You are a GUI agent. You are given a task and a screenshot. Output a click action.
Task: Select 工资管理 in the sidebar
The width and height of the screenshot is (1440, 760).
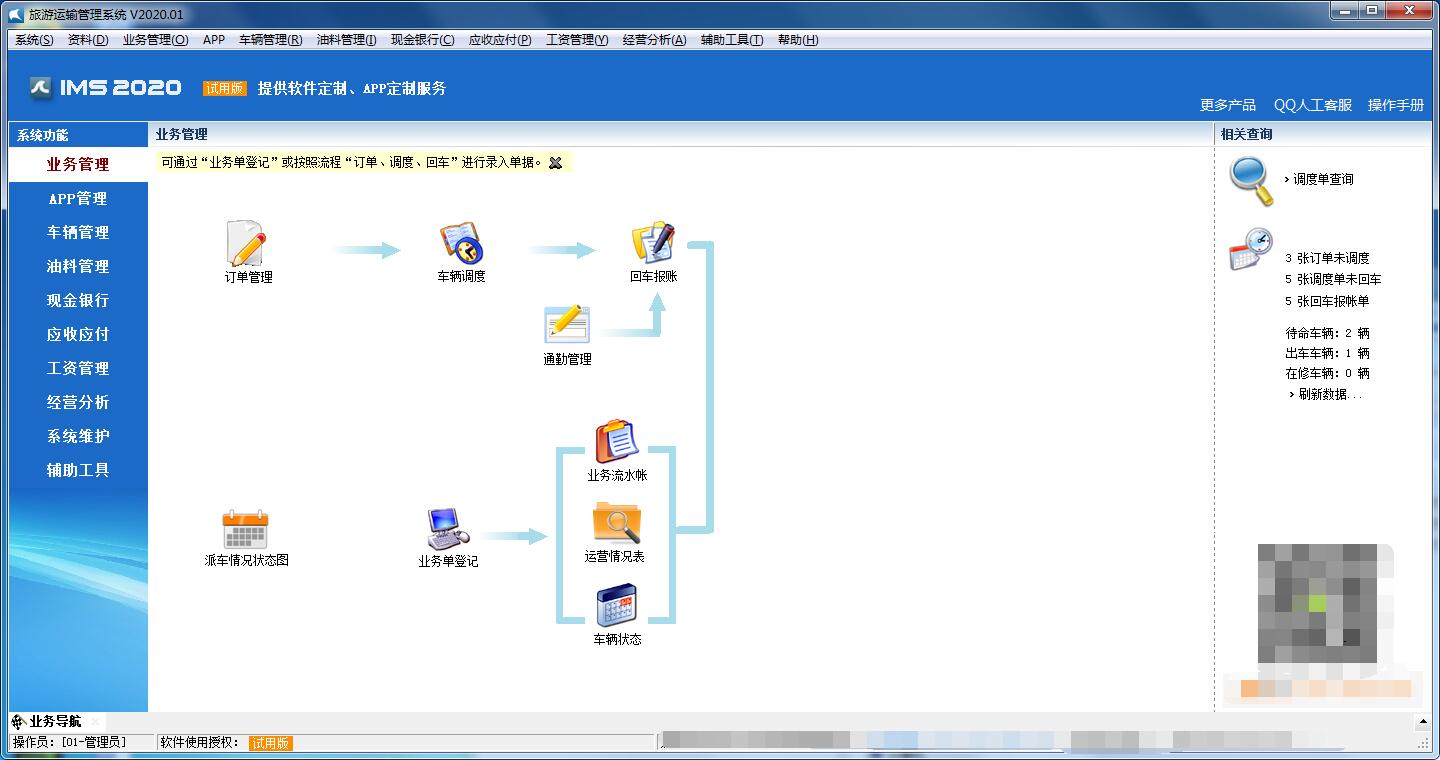tap(78, 368)
